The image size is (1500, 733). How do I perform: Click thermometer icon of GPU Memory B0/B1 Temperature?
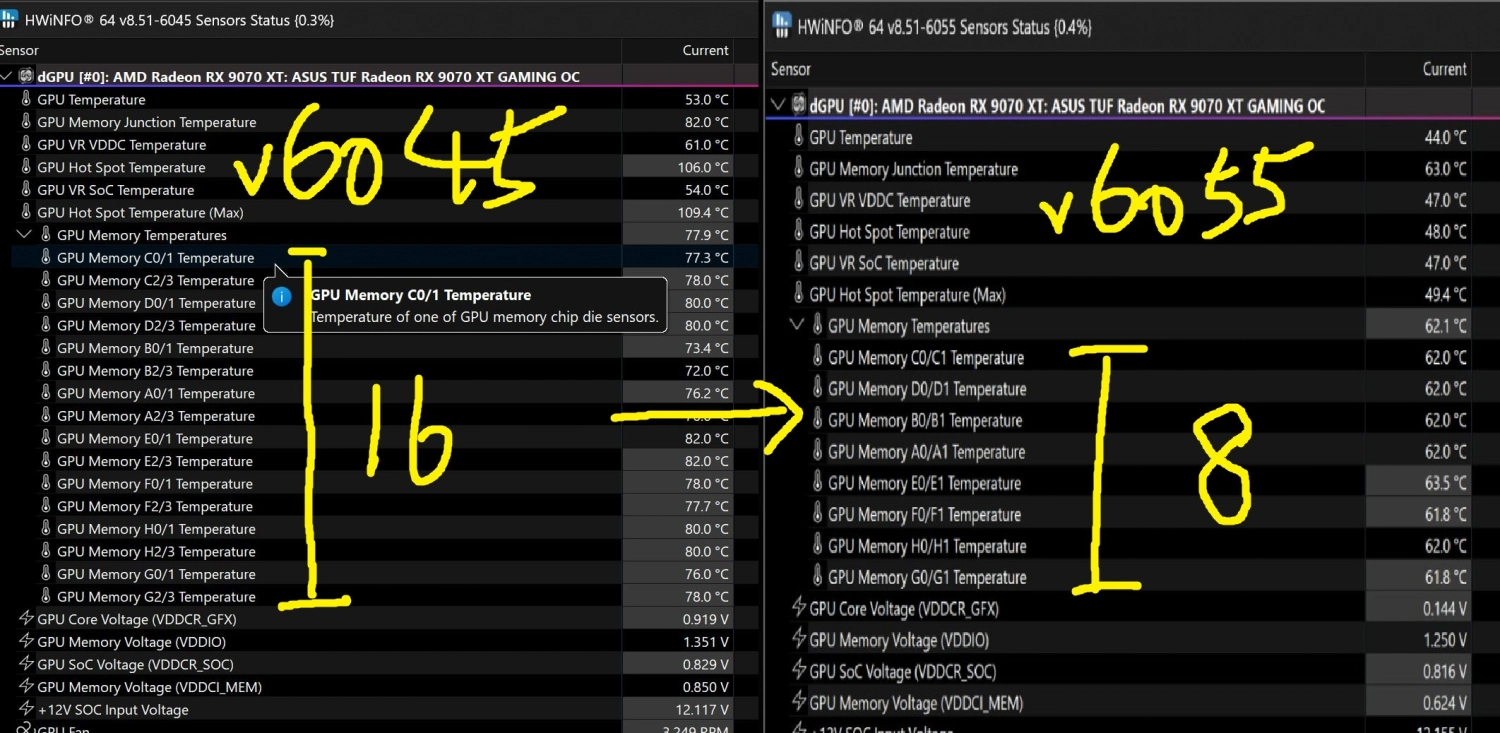tap(818, 420)
